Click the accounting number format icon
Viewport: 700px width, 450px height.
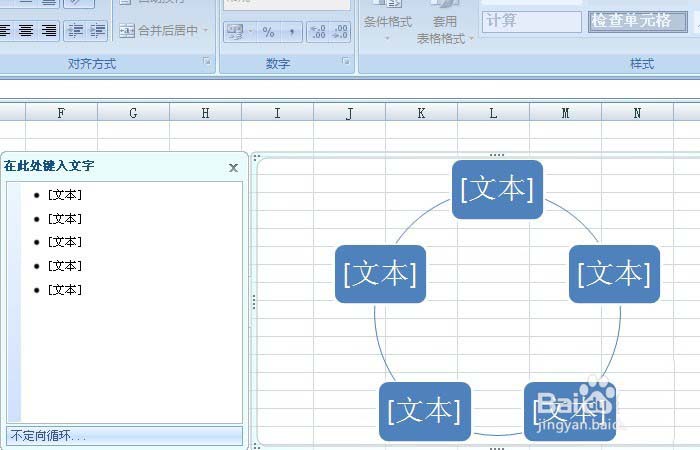[x=235, y=31]
